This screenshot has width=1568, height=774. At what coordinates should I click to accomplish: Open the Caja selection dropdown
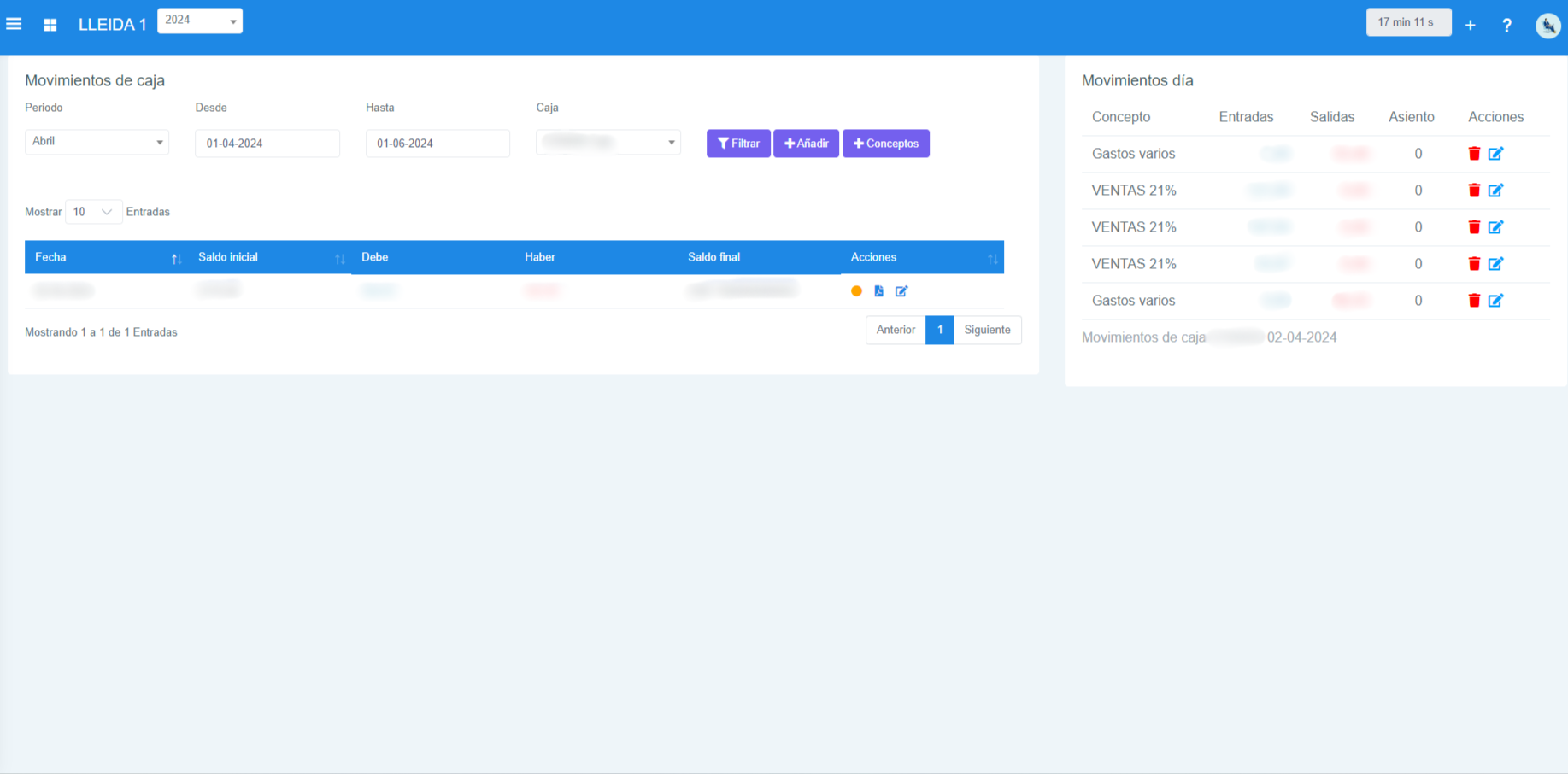coord(608,142)
